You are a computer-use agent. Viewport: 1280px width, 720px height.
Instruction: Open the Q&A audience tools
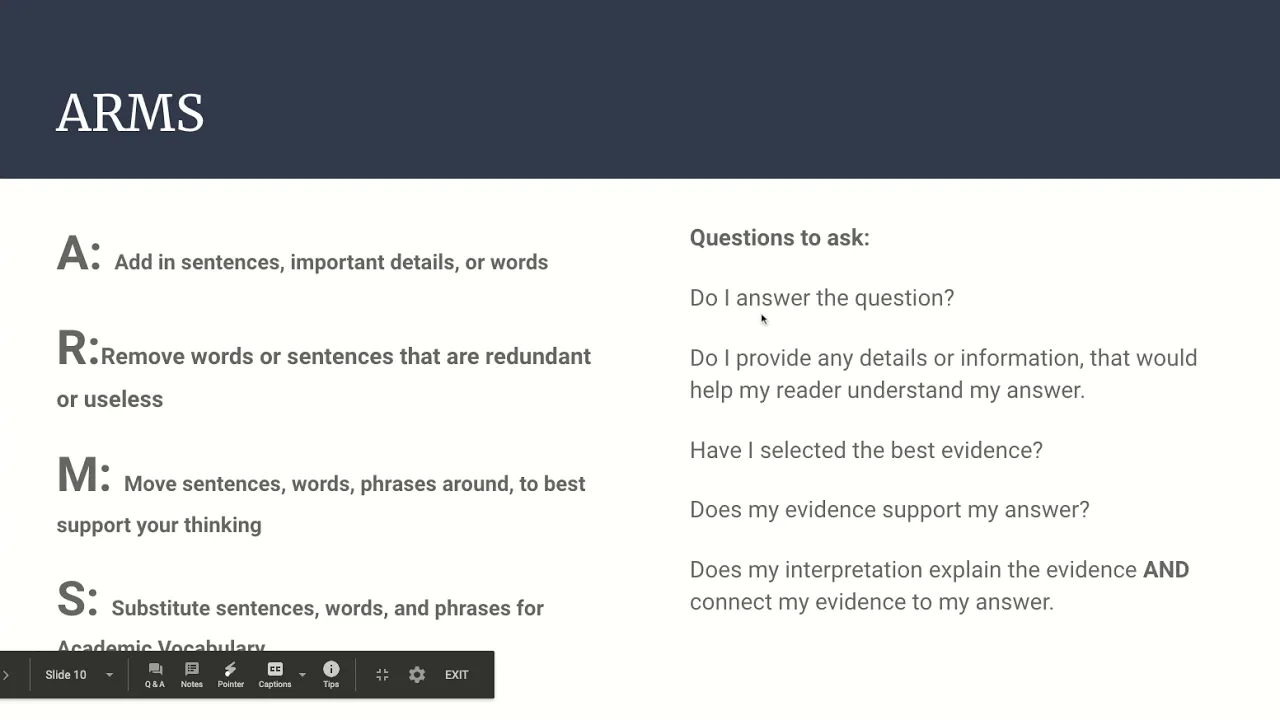click(x=155, y=675)
